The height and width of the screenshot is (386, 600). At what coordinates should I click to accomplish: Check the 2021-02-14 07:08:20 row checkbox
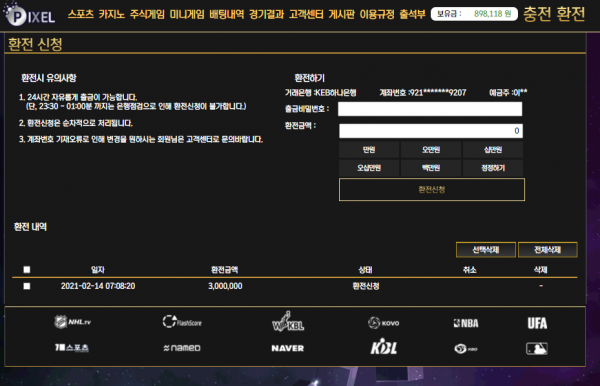(x=27, y=286)
